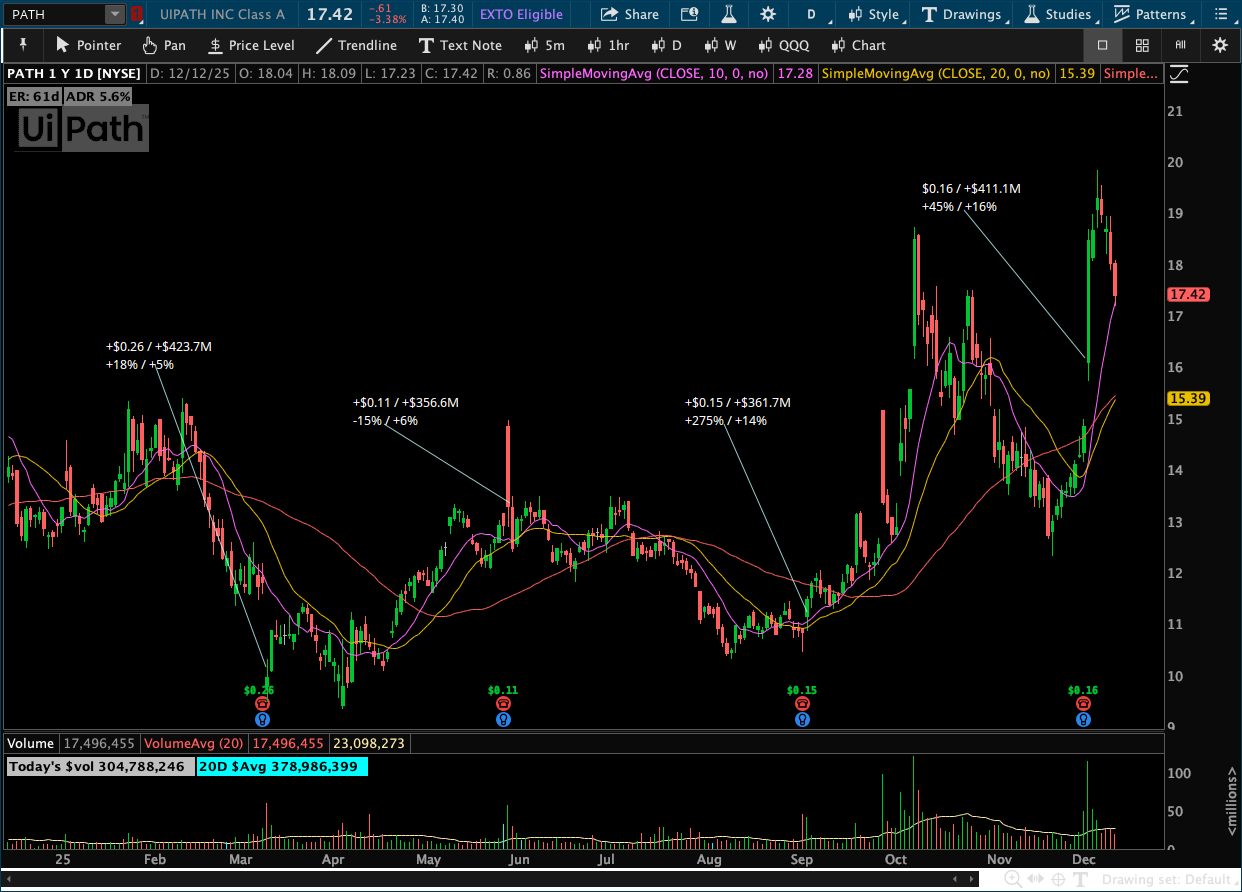Open the symbol history dropdown arrow
Image resolution: width=1242 pixels, height=892 pixels.
114,14
